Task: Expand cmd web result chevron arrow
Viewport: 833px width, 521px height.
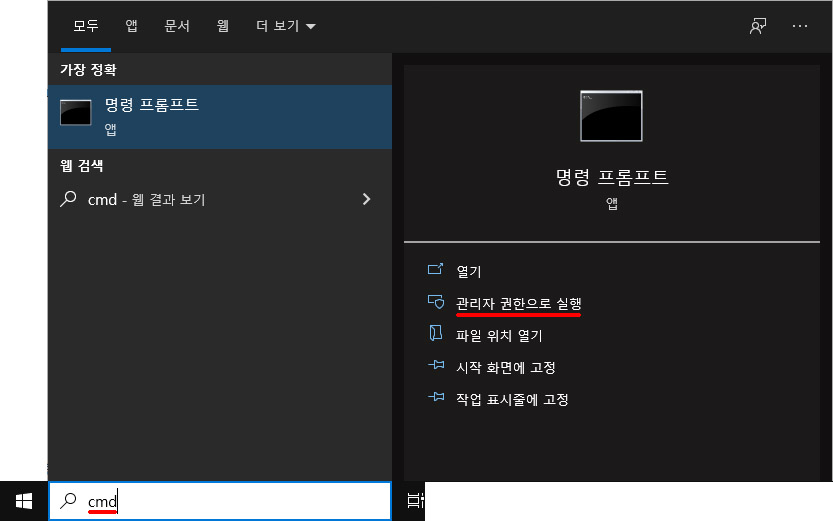Action: (366, 199)
